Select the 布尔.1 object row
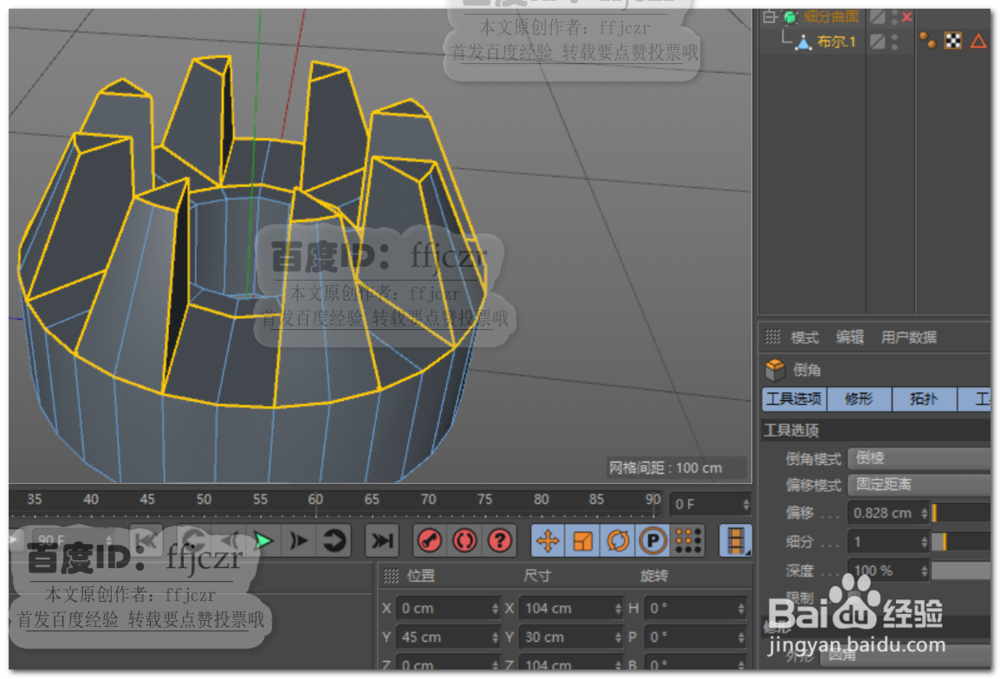 pos(836,42)
